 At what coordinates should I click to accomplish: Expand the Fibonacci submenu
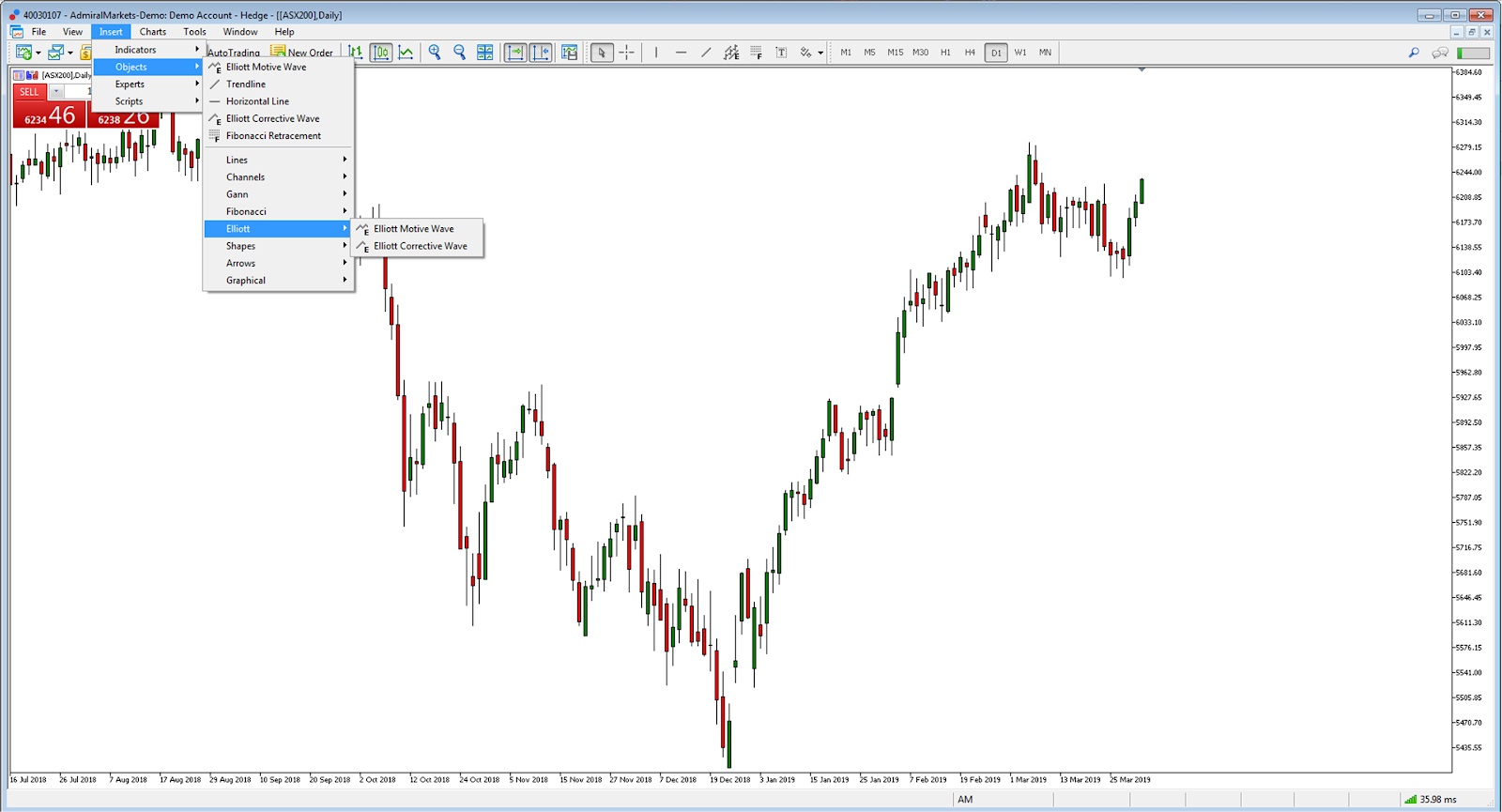(279, 211)
